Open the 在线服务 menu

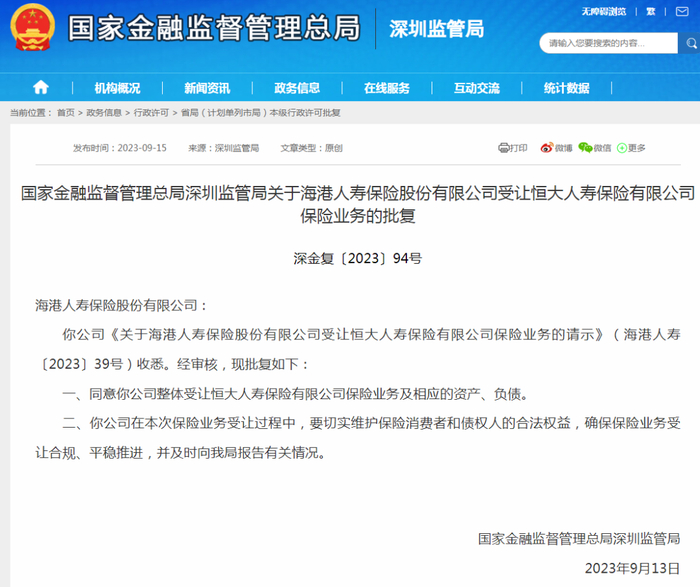[x=387, y=88]
